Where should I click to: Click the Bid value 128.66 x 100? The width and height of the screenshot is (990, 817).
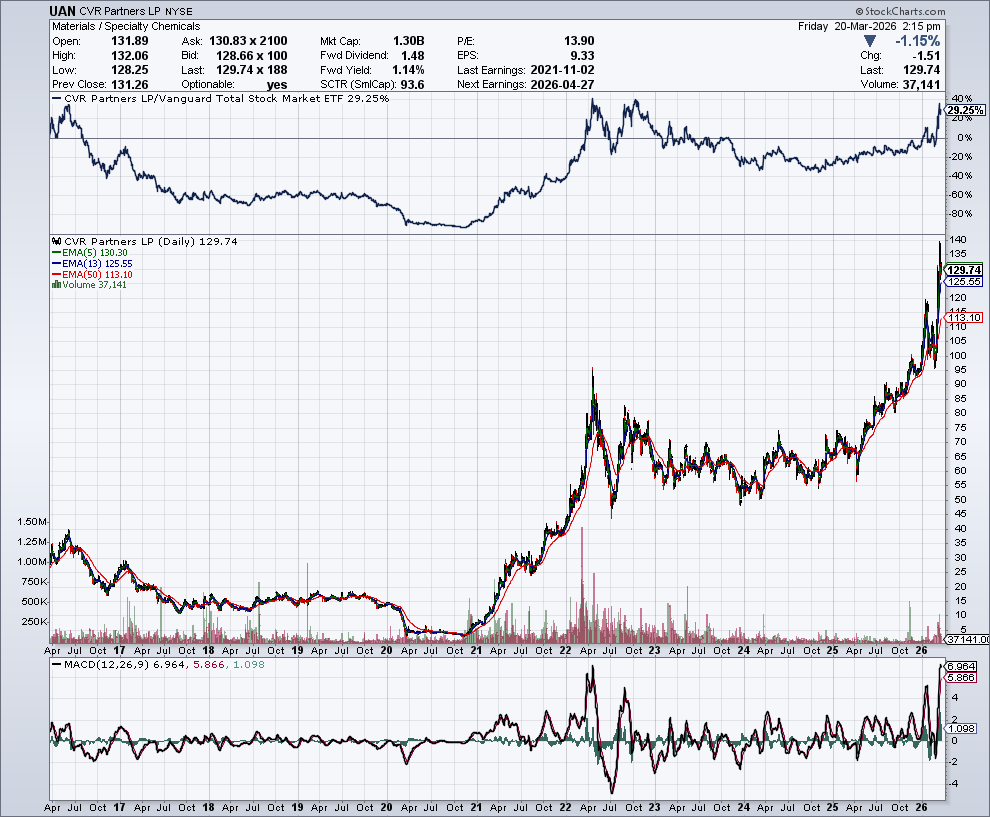(x=251, y=56)
